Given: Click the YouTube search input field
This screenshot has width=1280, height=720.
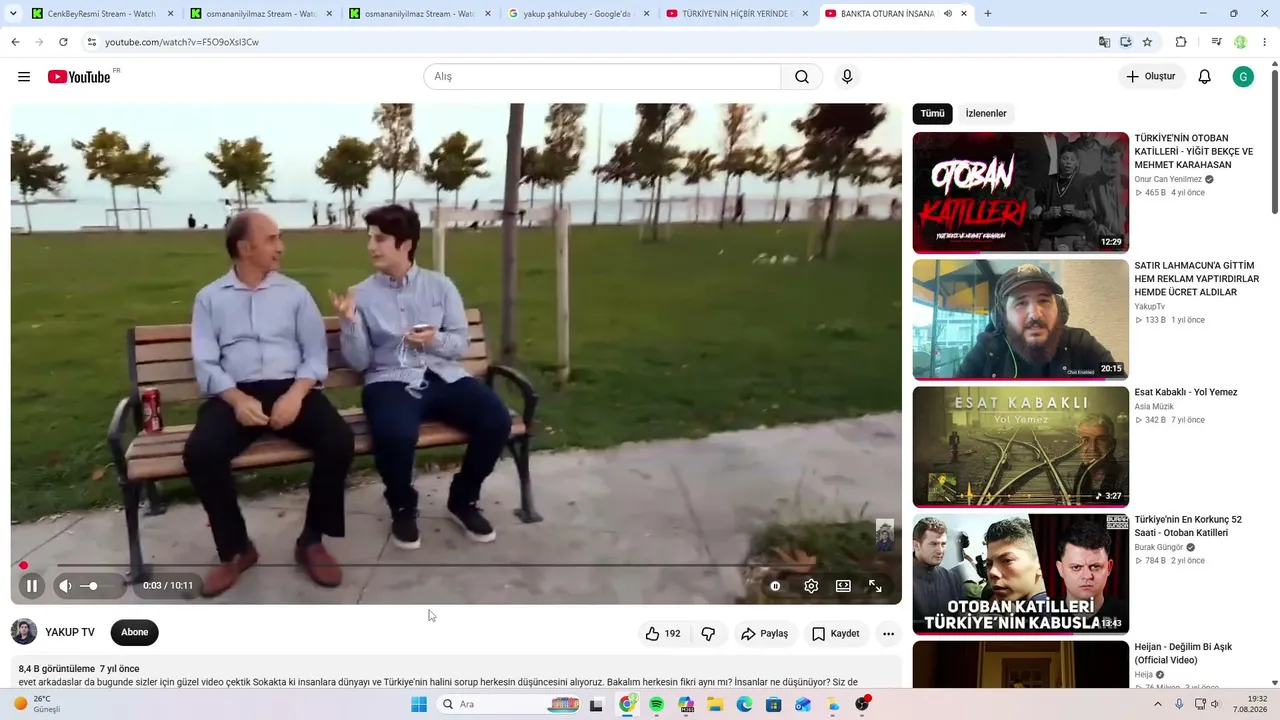Looking at the screenshot, I should pos(602,77).
